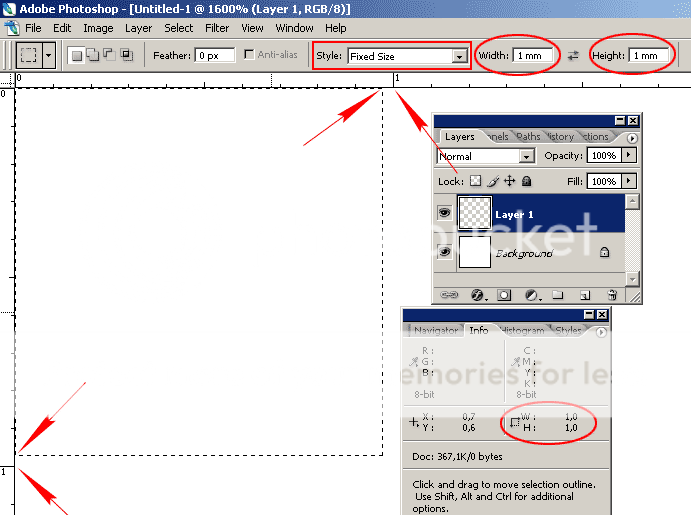Select the Layer 1 thumbnail

click(x=475, y=213)
